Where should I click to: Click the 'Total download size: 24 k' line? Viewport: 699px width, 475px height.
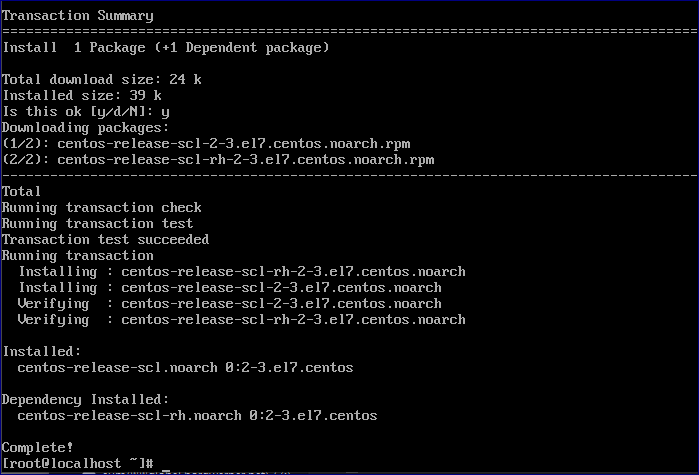[102, 80]
